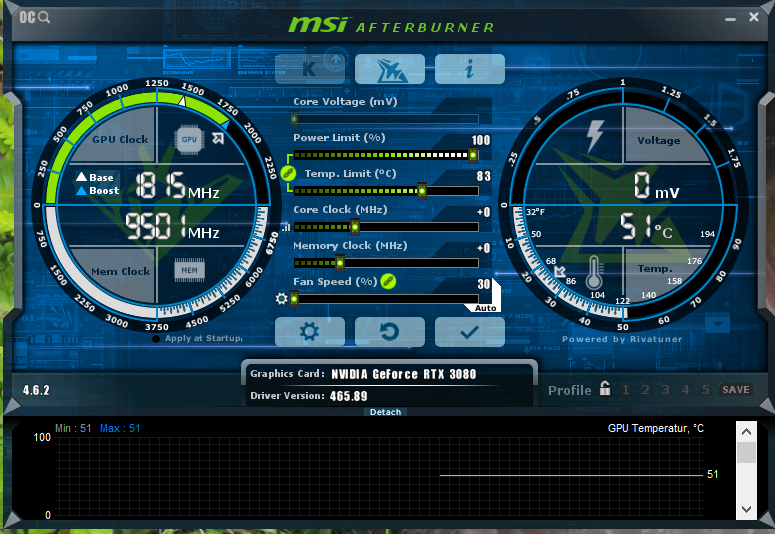
Task: Click the MEM chip icon
Action: pyautogui.click(x=189, y=270)
